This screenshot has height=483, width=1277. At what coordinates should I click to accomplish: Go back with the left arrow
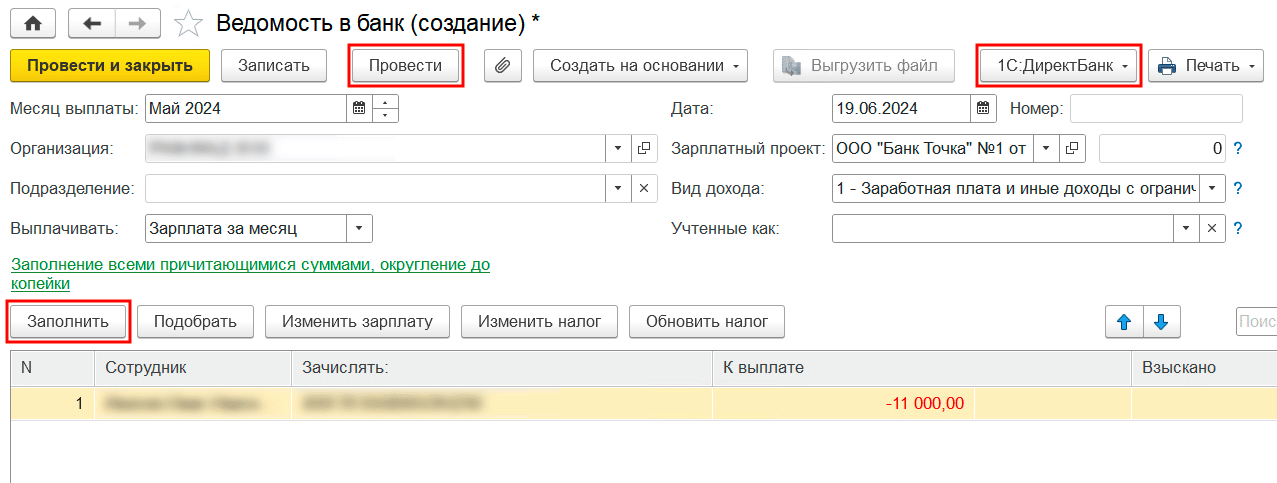click(92, 22)
